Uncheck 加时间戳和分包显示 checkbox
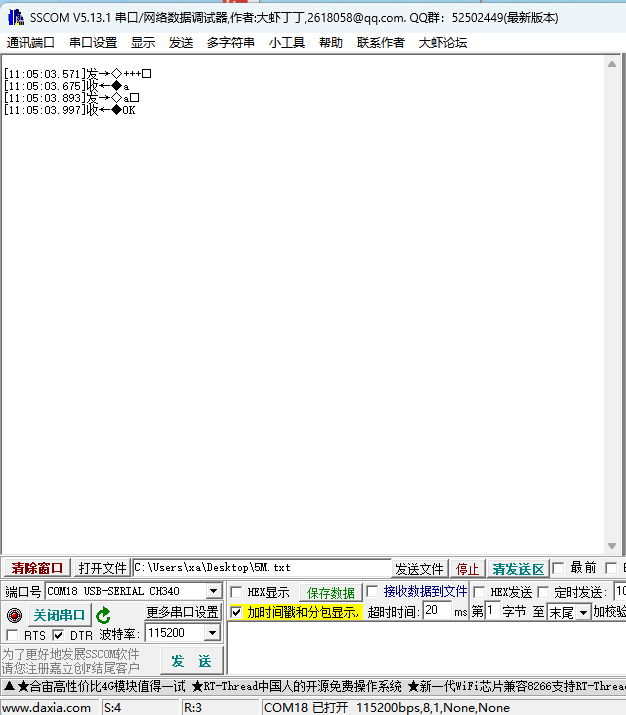This screenshot has width=626, height=715. click(x=236, y=612)
